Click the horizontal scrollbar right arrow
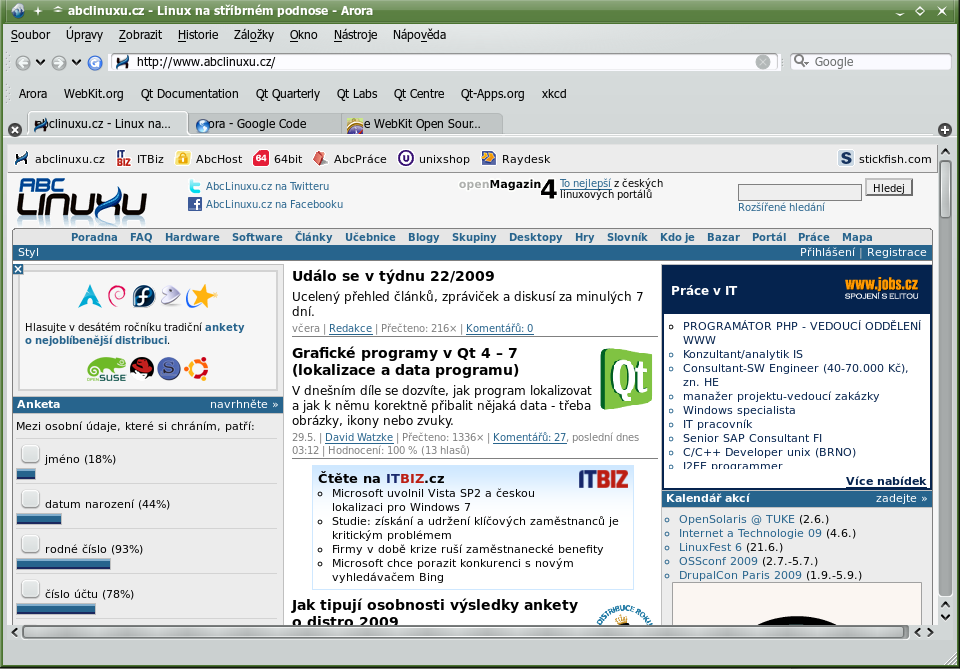 [931, 632]
